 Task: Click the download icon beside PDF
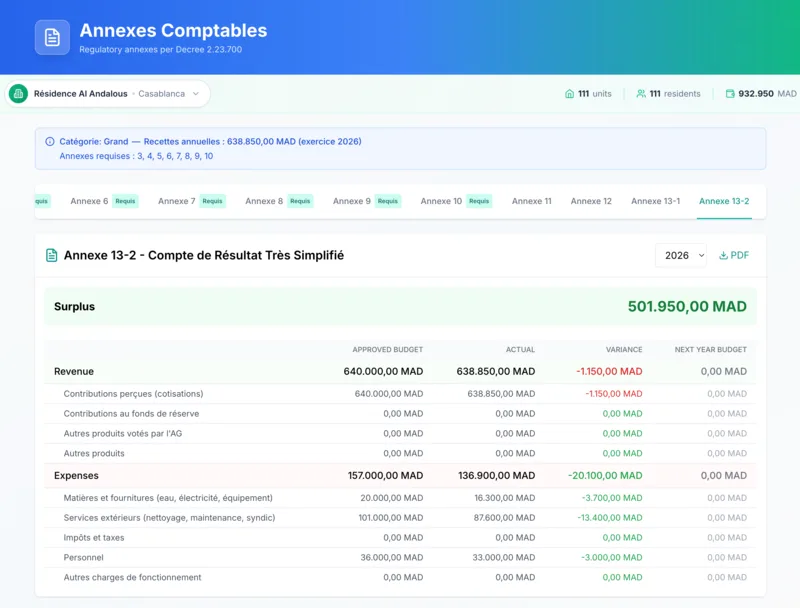[723, 255]
